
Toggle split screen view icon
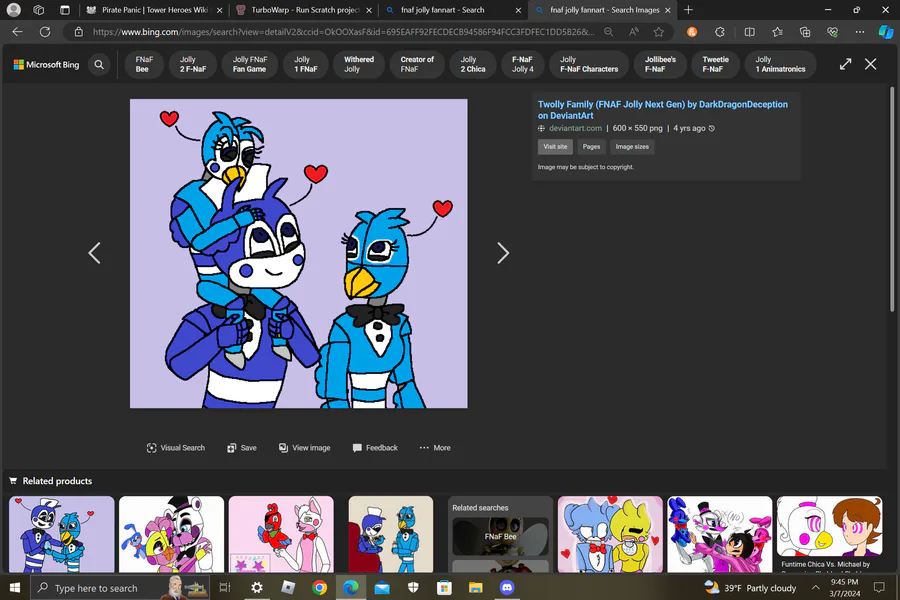[x=749, y=32]
